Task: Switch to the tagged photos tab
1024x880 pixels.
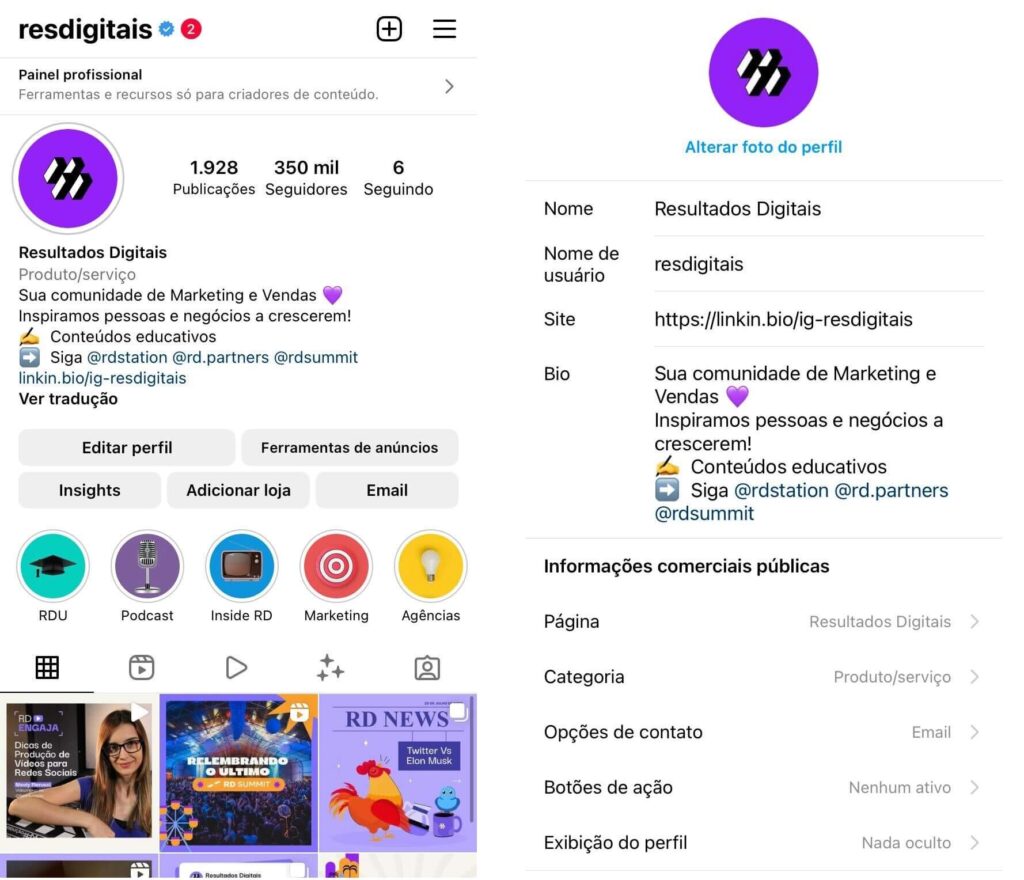Action: (427, 667)
